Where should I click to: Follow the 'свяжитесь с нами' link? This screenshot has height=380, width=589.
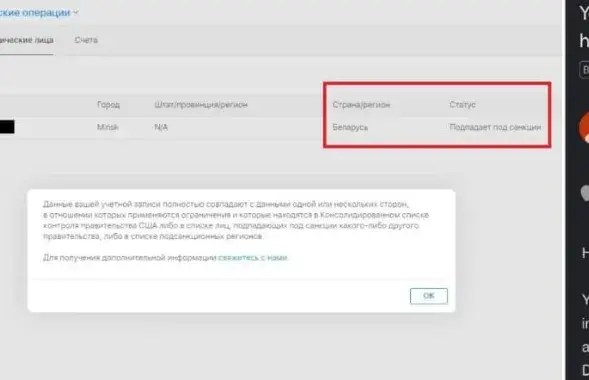[x=253, y=258]
